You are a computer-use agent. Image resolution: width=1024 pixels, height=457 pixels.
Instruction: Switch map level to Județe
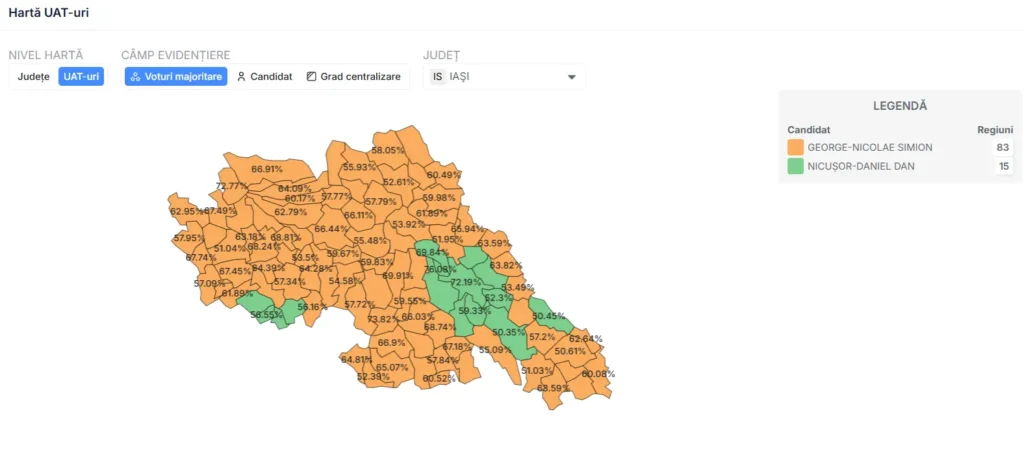point(34,76)
